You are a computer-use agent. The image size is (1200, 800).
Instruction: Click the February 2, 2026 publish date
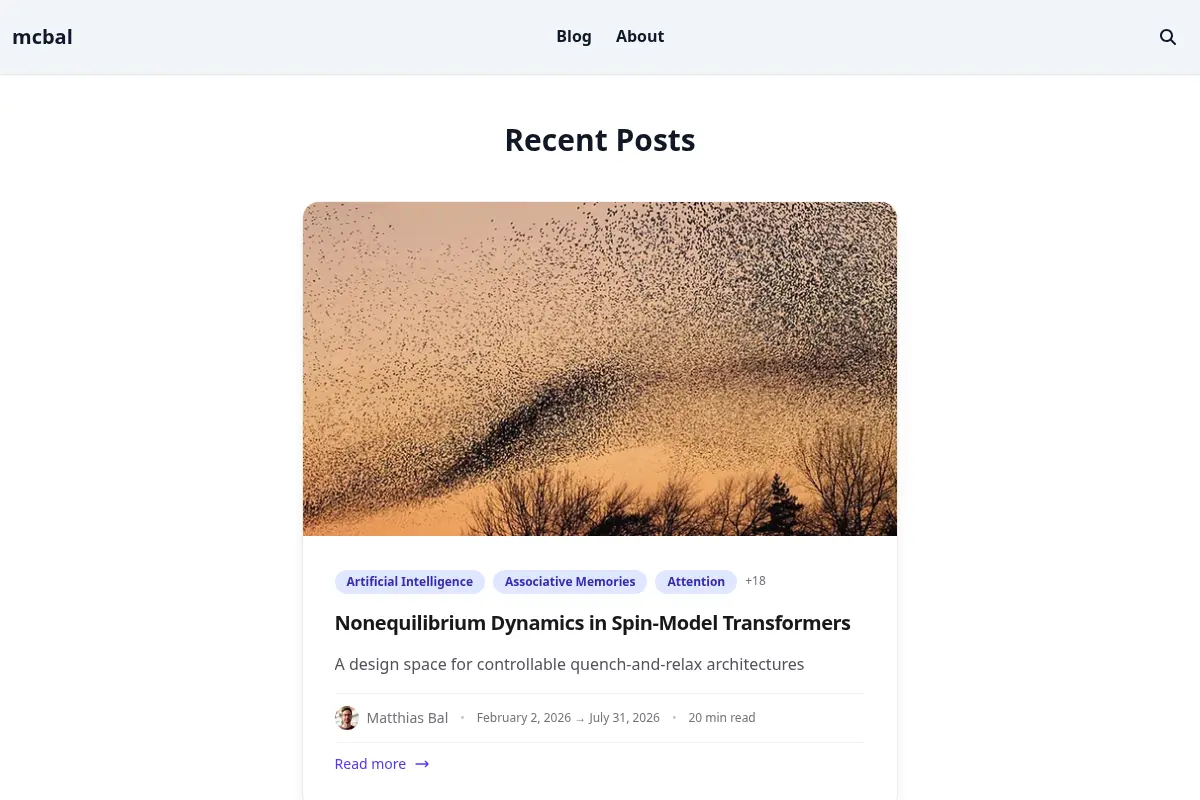click(x=524, y=718)
